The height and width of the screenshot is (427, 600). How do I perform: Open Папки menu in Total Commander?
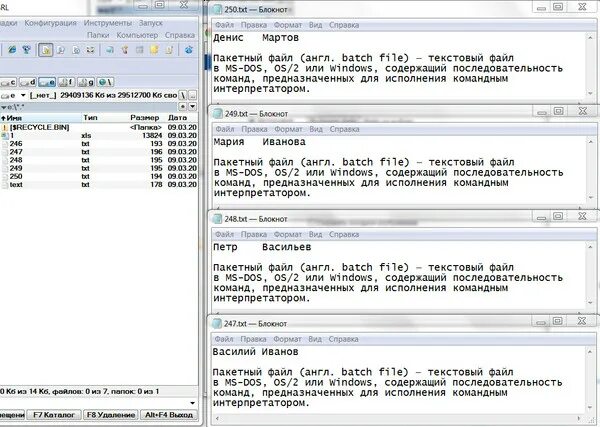(x=98, y=35)
